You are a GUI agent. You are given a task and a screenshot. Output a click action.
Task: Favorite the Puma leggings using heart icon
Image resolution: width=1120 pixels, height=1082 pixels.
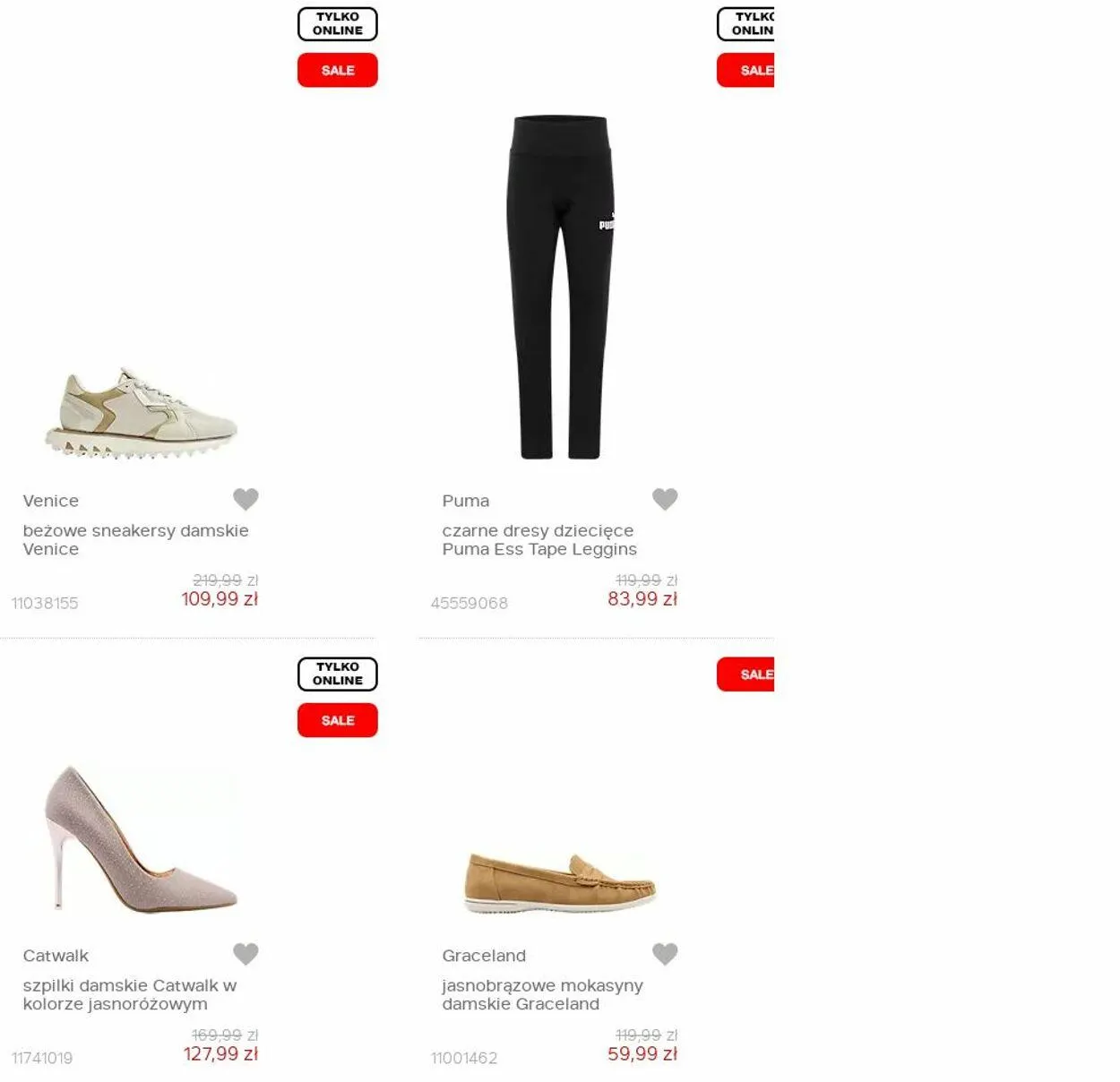[x=665, y=499]
